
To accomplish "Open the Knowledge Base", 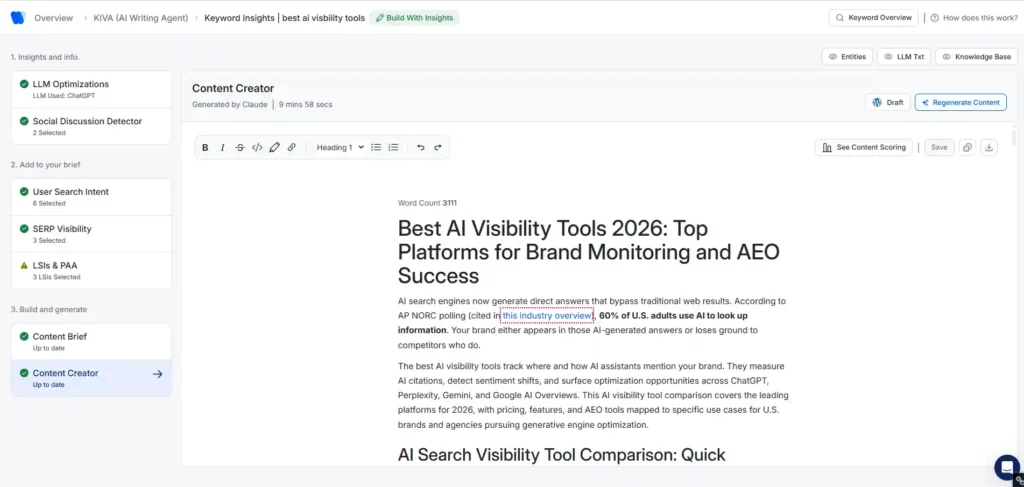I will point(976,57).
